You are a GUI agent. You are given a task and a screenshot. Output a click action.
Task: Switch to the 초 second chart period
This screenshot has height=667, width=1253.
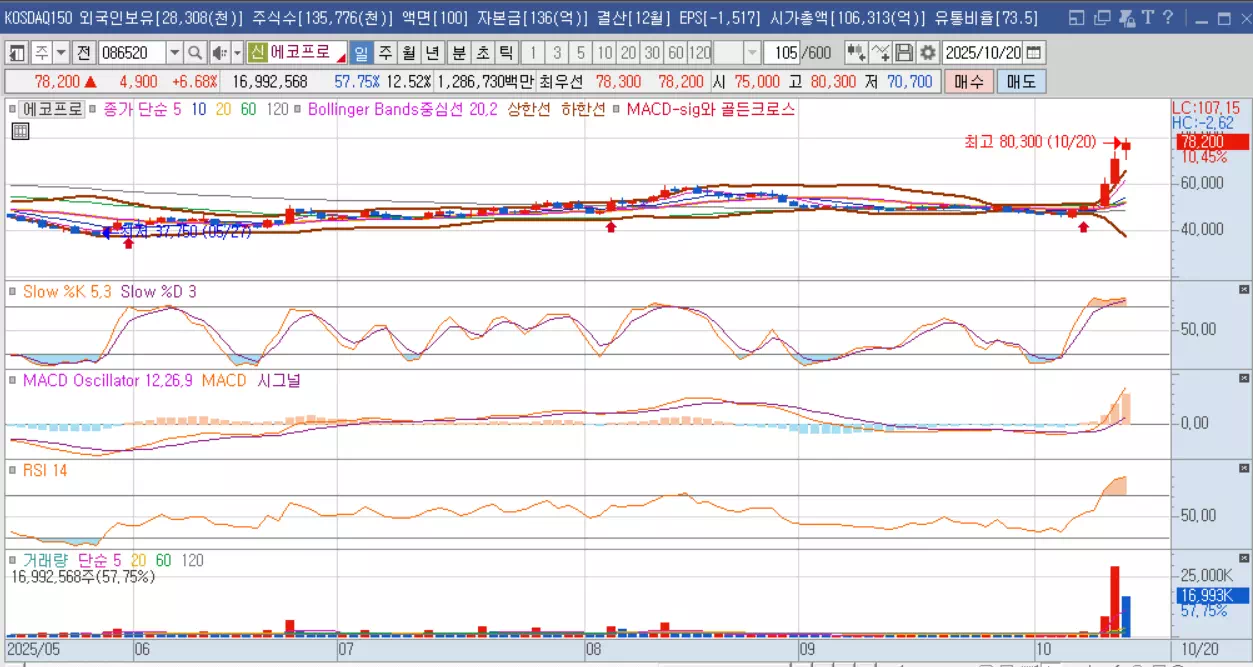[482, 53]
